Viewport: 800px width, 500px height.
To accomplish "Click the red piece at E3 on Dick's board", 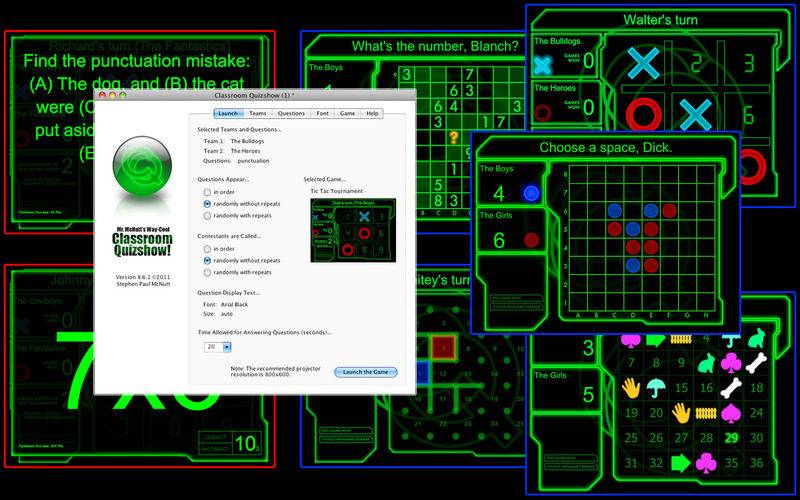I will point(651,265).
